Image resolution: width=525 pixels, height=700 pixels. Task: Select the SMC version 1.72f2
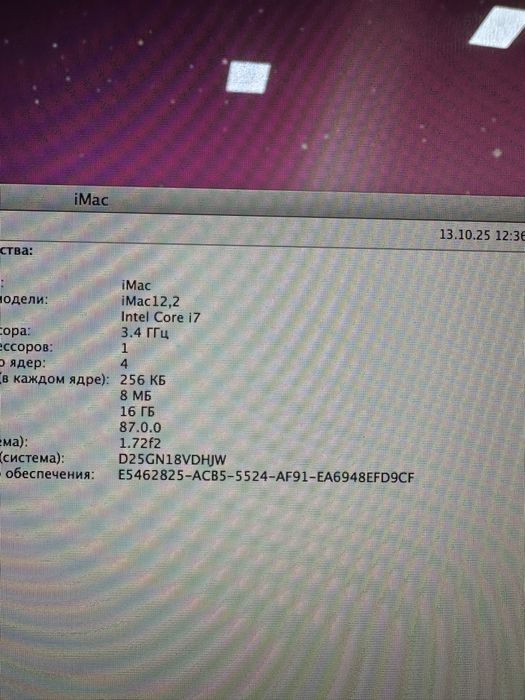(x=140, y=443)
